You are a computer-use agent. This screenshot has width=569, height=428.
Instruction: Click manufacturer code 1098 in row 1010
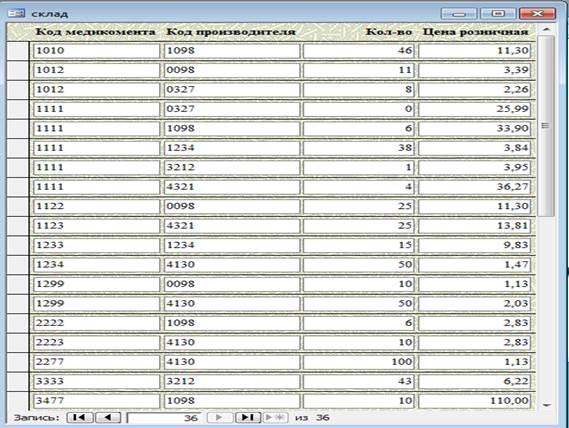pos(232,50)
